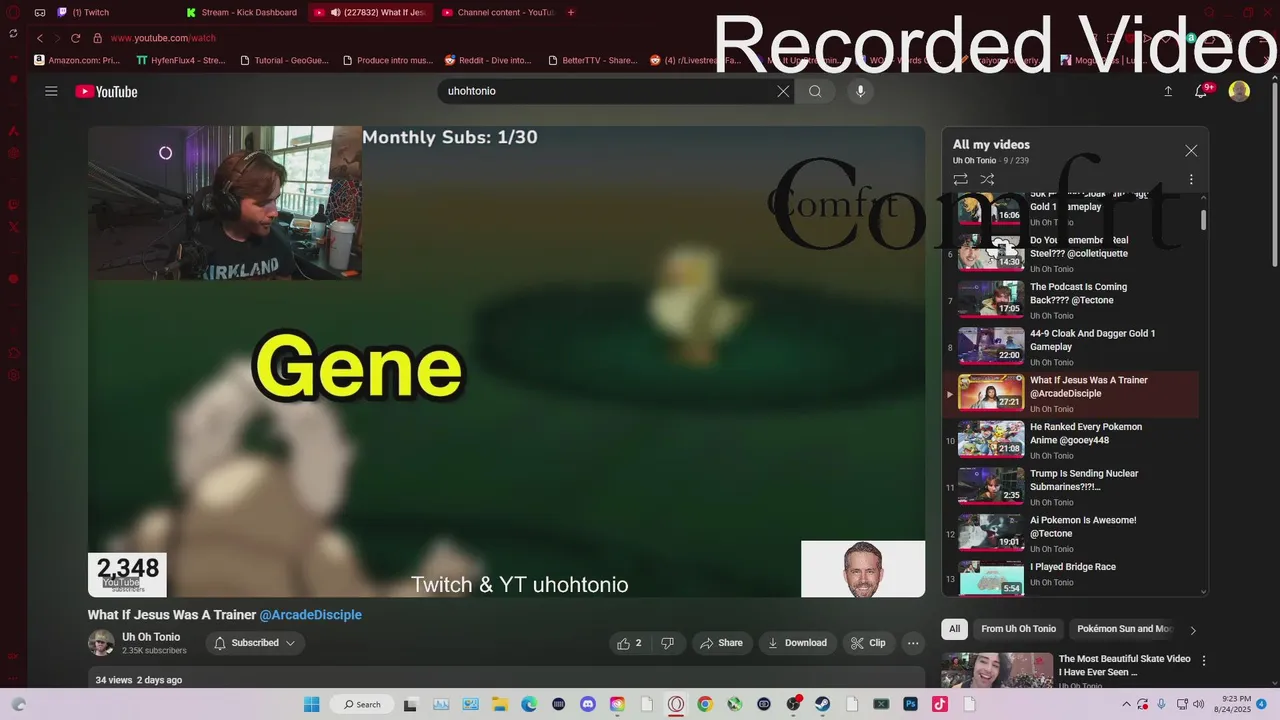Click the browser address bar URL
This screenshot has height=720, width=1280.
[x=163, y=38]
